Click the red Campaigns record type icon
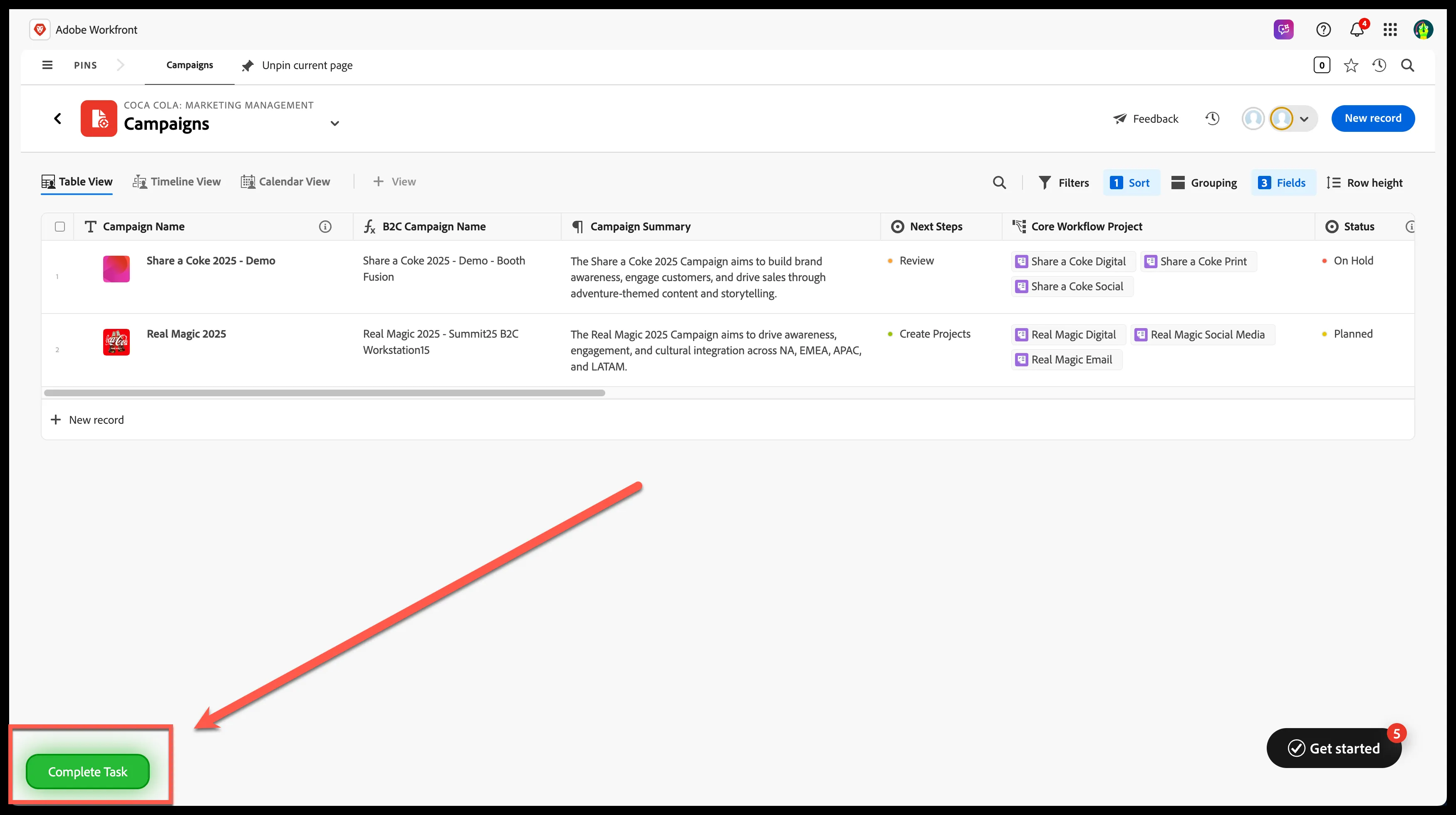The width and height of the screenshot is (1456, 815). tap(99, 118)
